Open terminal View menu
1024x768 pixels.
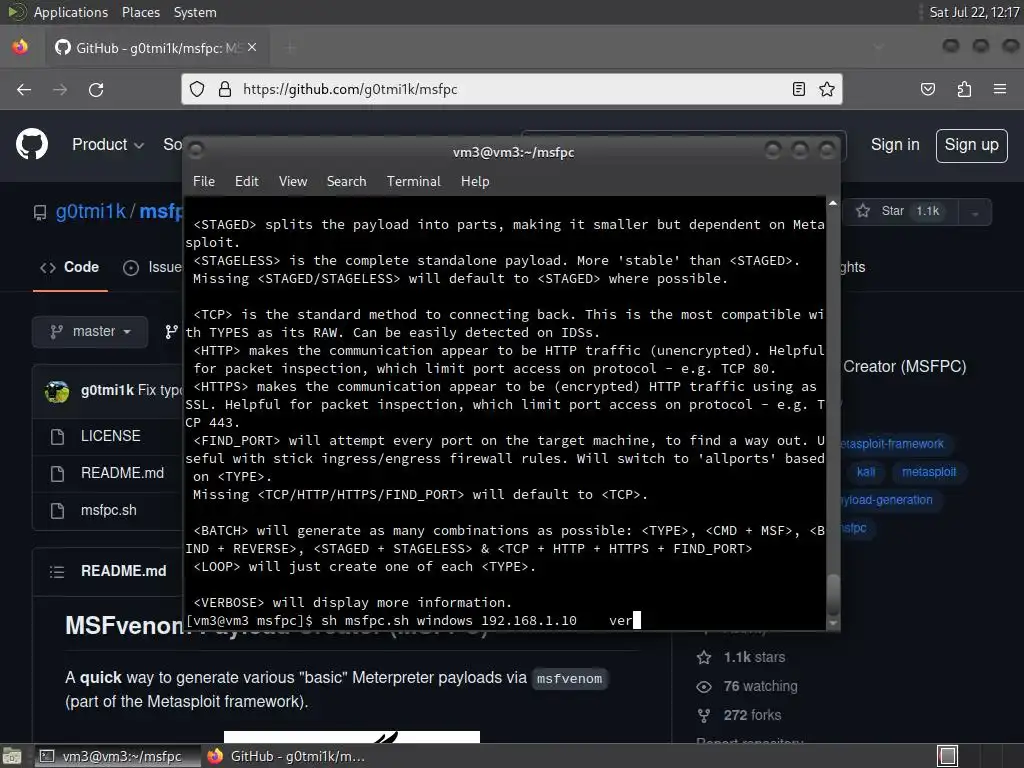(x=293, y=182)
